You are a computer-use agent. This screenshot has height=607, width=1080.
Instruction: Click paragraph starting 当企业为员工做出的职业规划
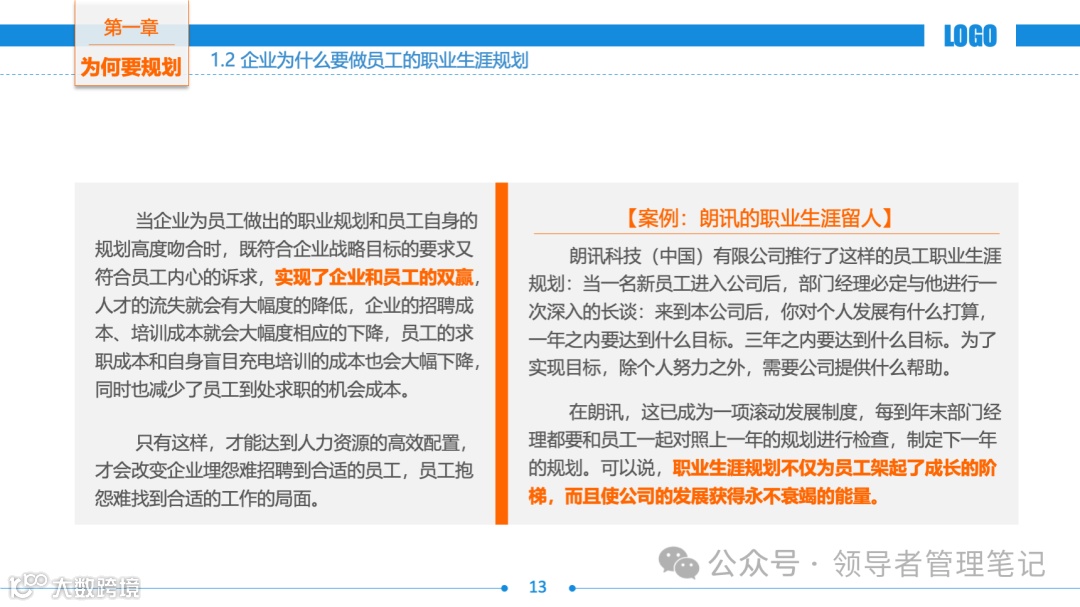click(288, 305)
